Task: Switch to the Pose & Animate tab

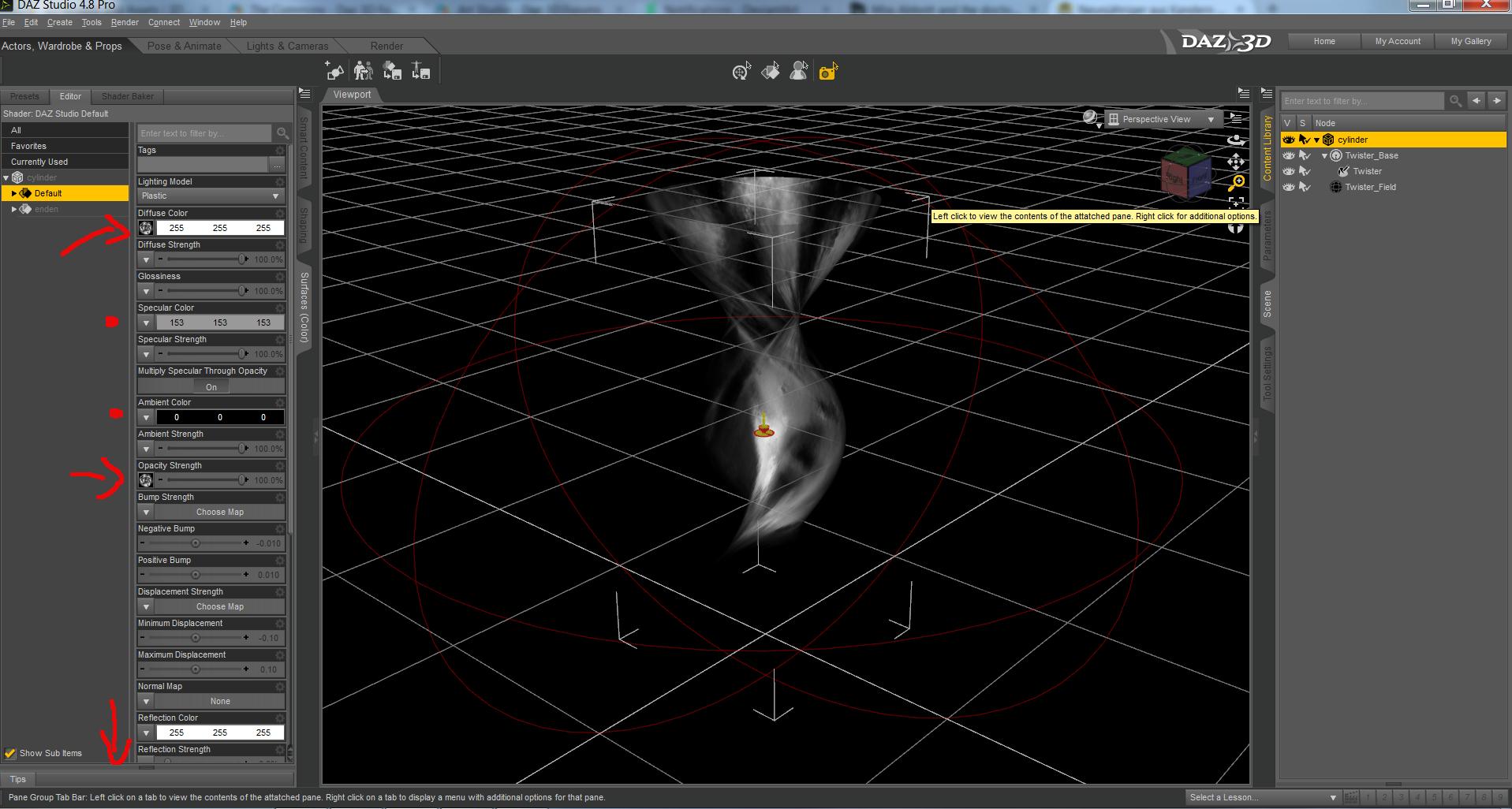Action: click(184, 46)
